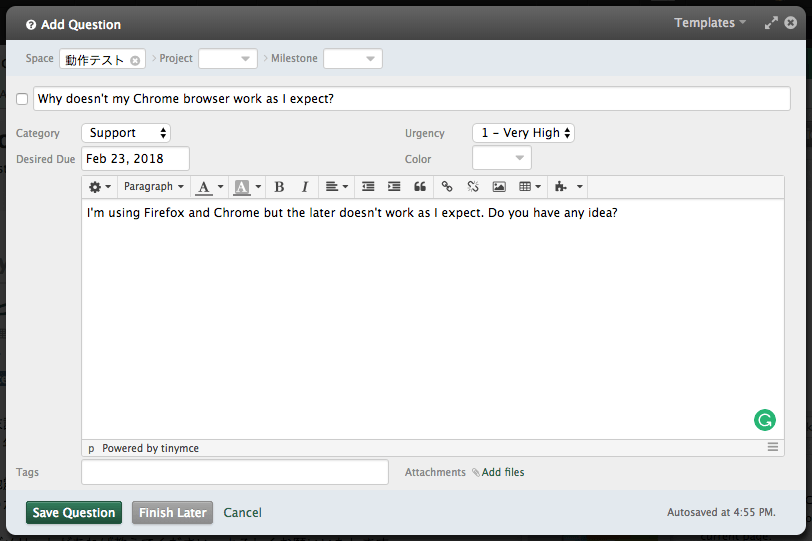Viewport: 812px width, 541px height.
Task: Click the Finish Later button
Action: coord(172,513)
